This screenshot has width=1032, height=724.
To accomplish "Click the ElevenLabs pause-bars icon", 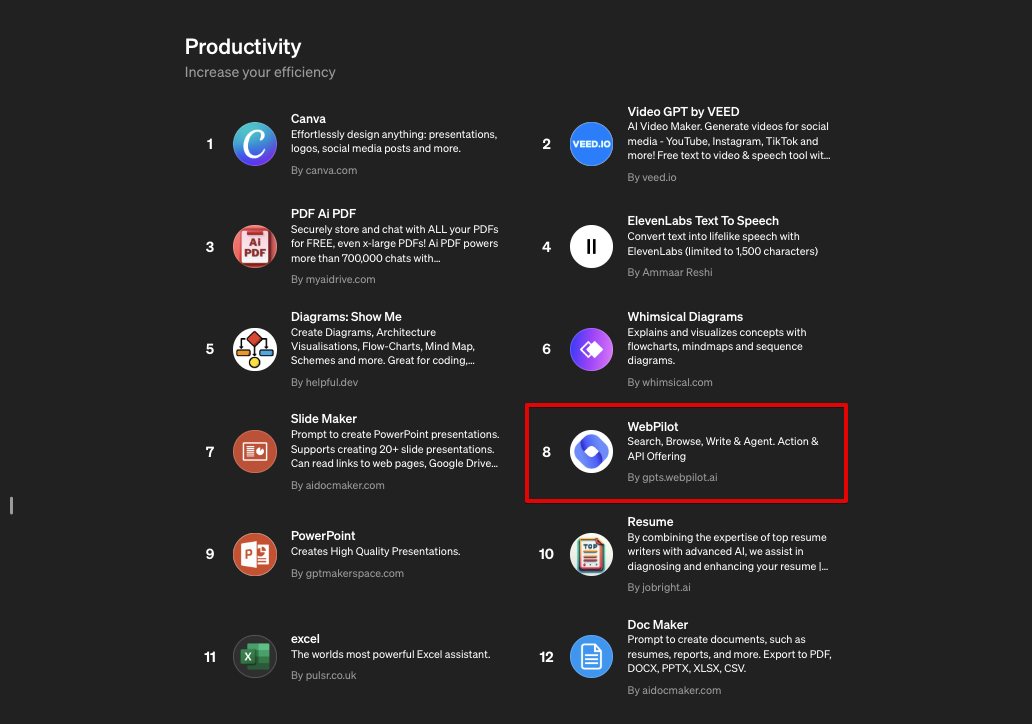I will pos(591,247).
